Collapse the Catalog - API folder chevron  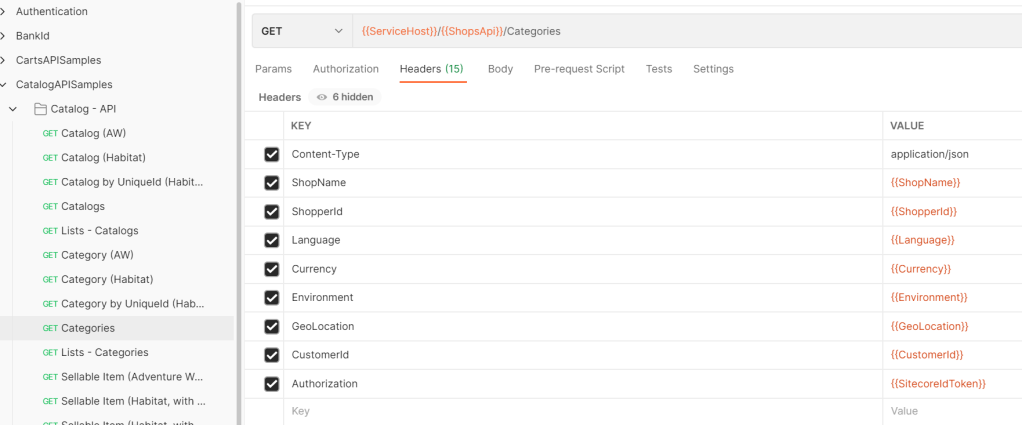pos(13,109)
